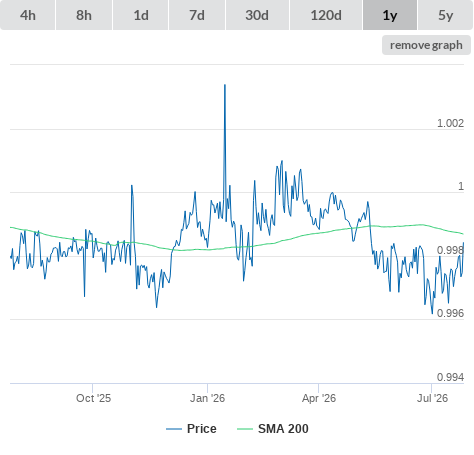
Task: Click the active 1y range tab
Action: [390, 15]
